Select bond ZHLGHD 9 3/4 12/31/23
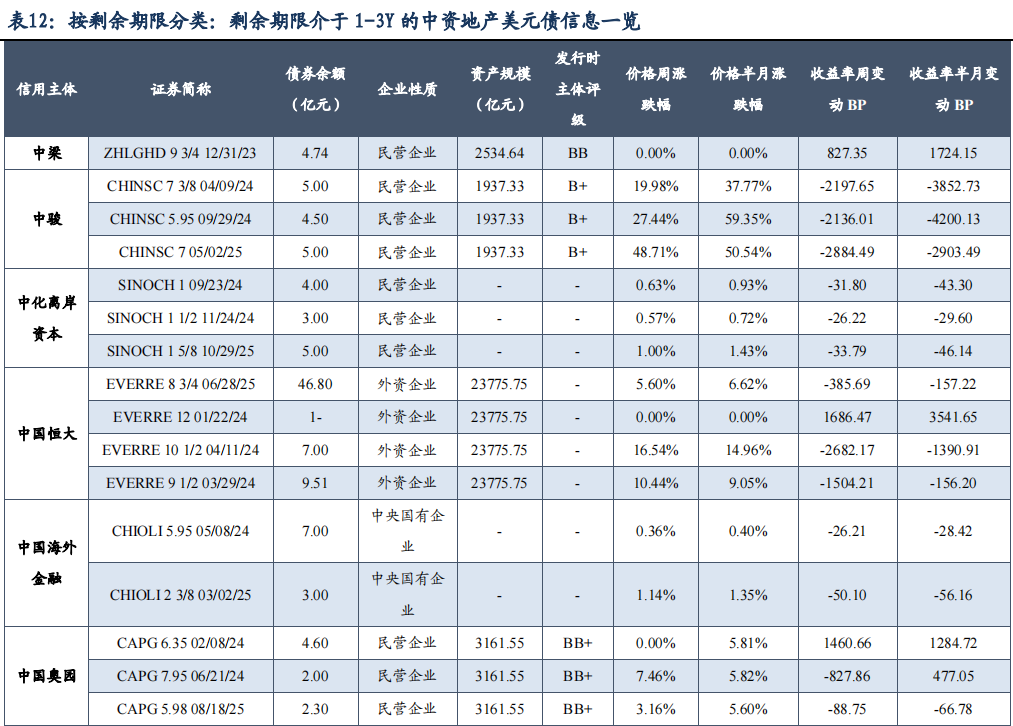Screen dimensions: 1013x726 click(180, 153)
